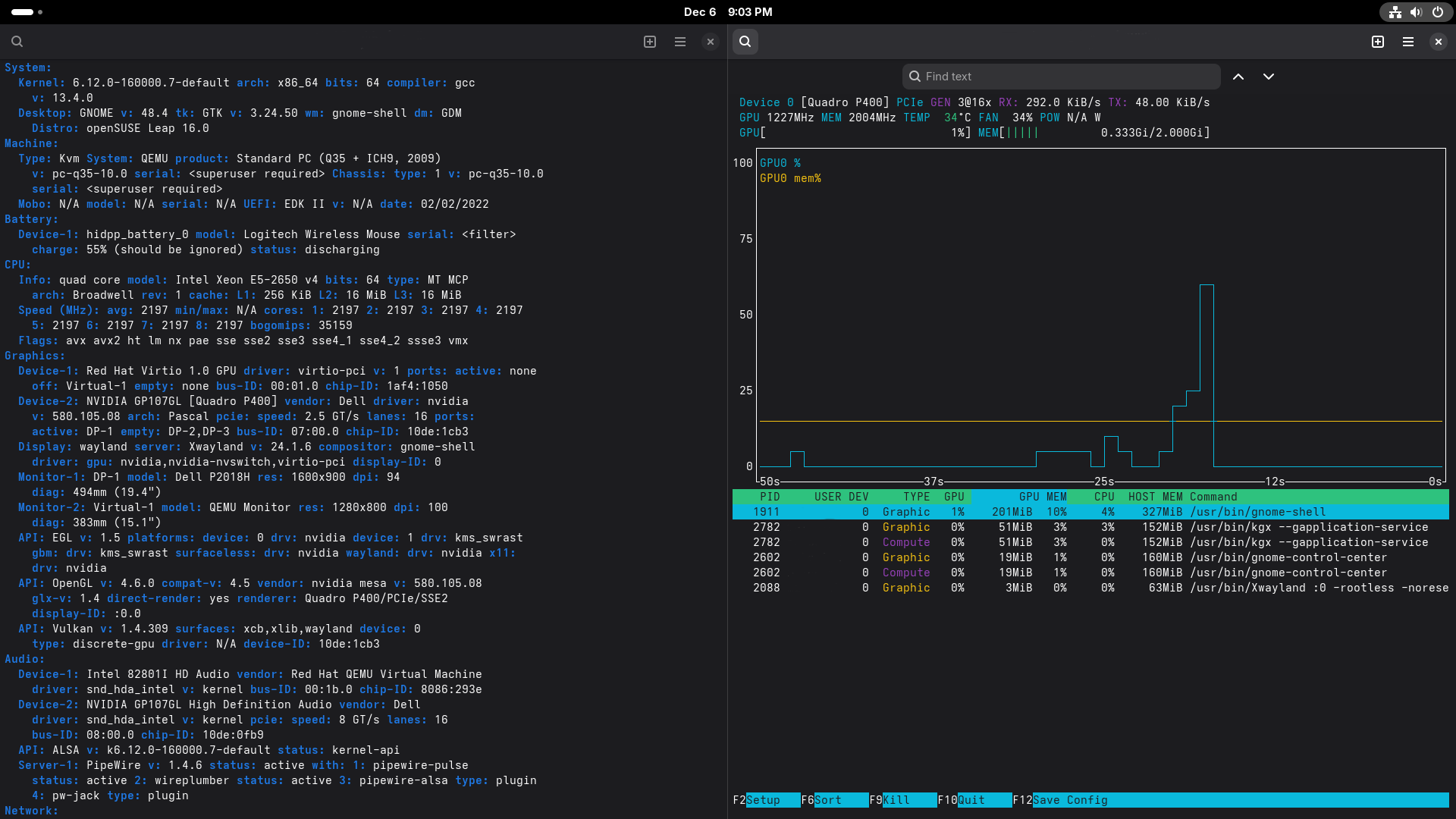Viewport: 1456px width, 819px height.
Task: Jump to the next search match arrow
Action: coord(1269,77)
